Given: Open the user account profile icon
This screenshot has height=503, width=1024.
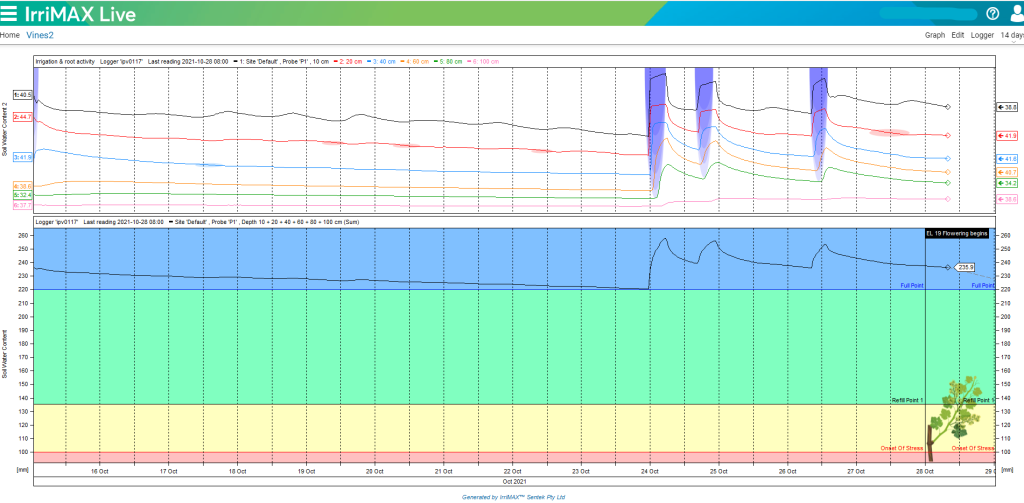Looking at the screenshot, I should coord(1015,13).
